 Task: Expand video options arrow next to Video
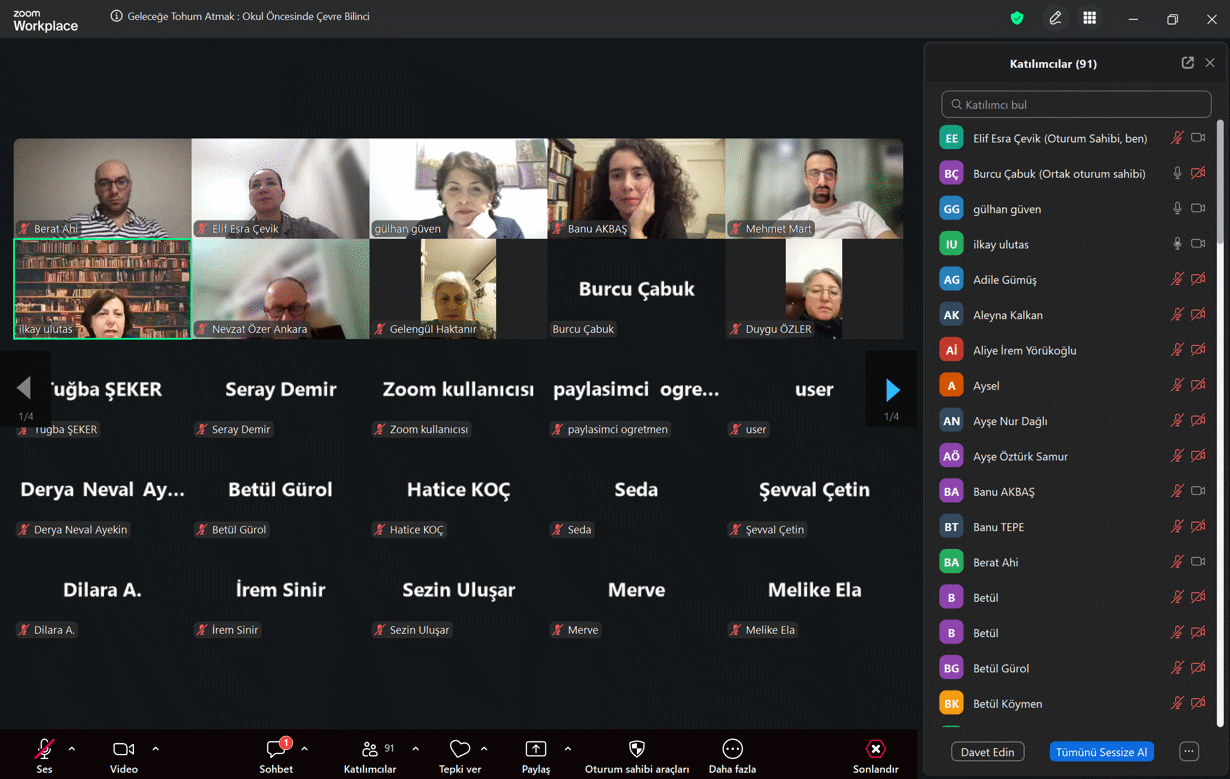point(156,749)
